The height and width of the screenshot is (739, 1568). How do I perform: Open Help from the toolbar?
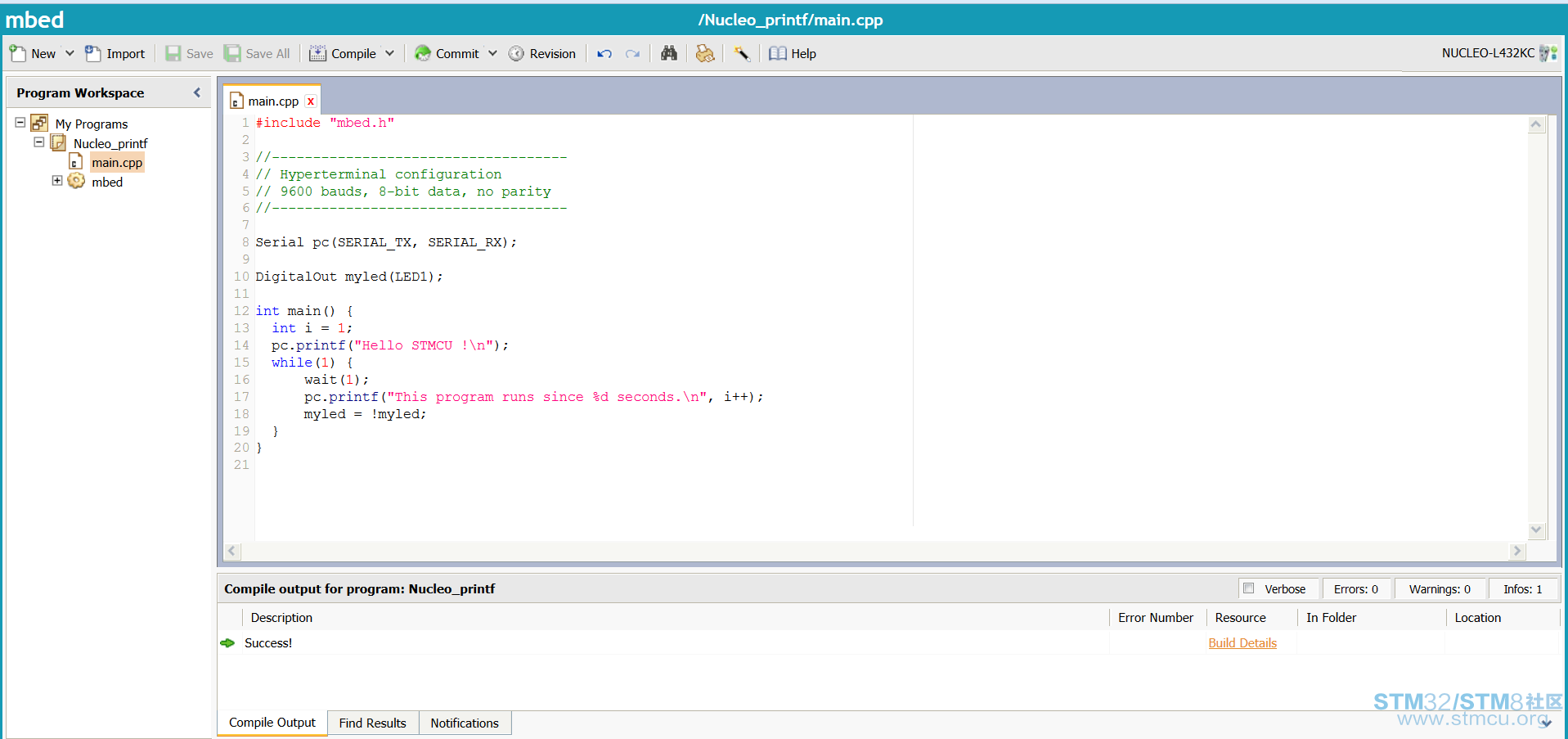(793, 53)
